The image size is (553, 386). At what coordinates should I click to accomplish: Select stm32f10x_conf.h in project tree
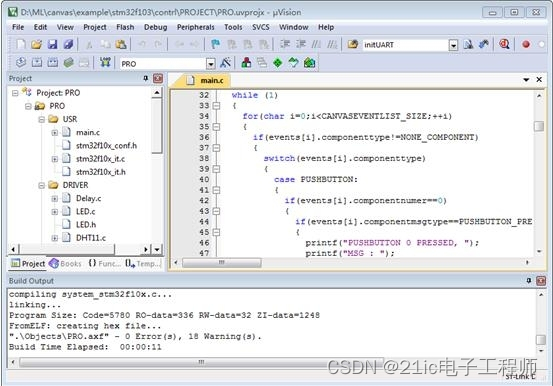coord(106,146)
